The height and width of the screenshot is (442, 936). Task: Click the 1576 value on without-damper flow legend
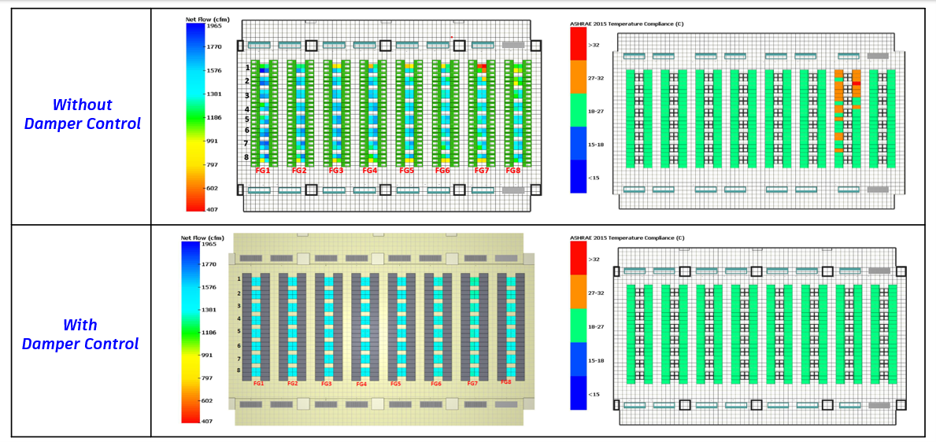214,70
